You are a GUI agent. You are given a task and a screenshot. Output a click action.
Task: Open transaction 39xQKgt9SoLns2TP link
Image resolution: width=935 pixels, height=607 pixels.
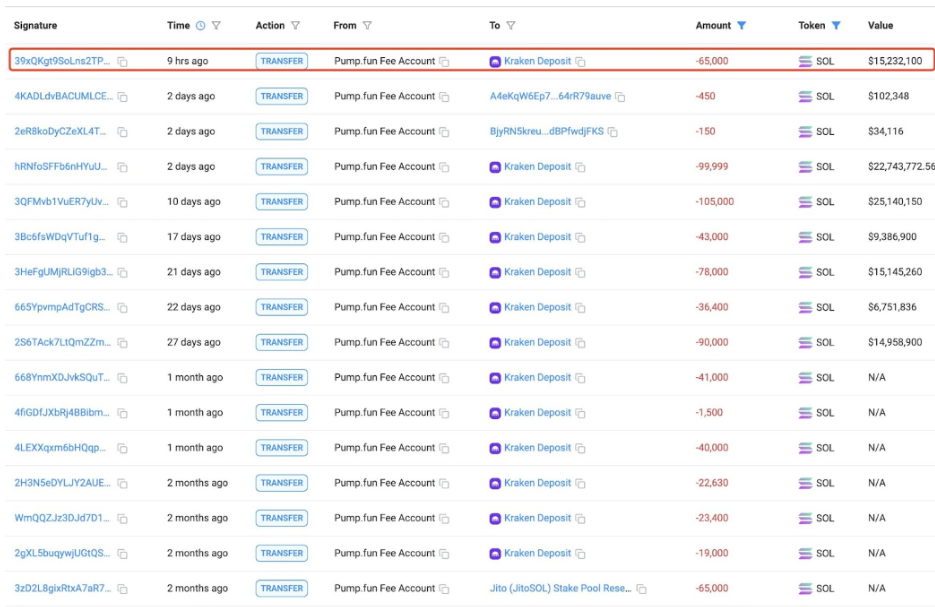[x=62, y=61]
